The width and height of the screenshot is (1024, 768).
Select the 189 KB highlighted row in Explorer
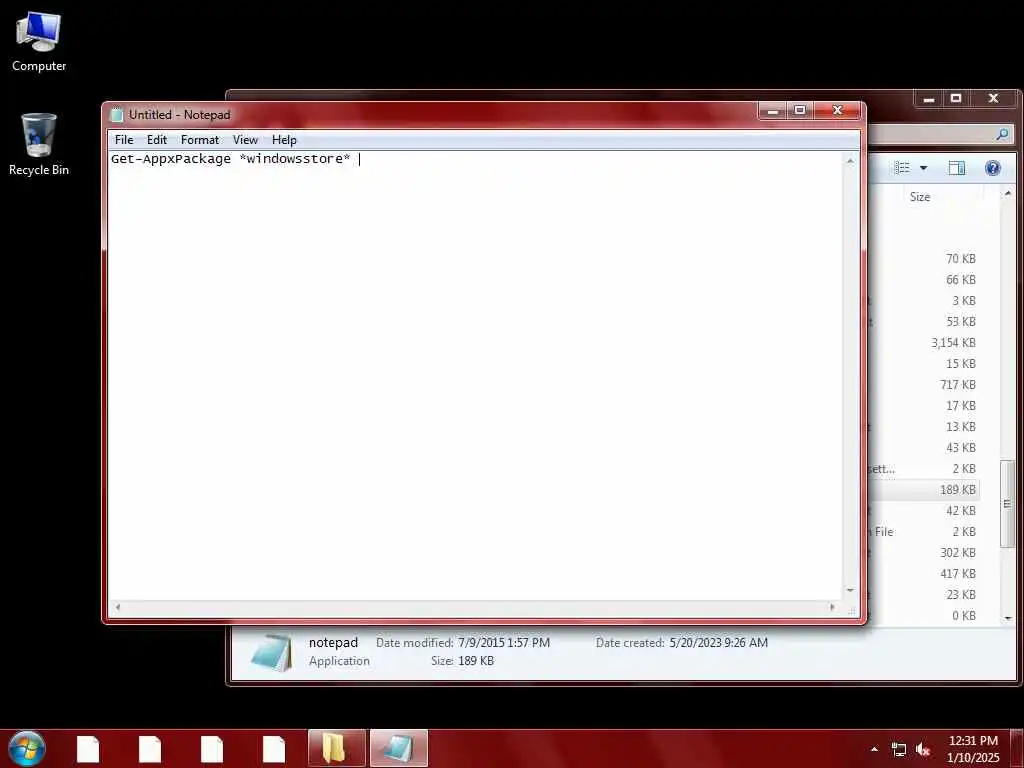tap(923, 490)
